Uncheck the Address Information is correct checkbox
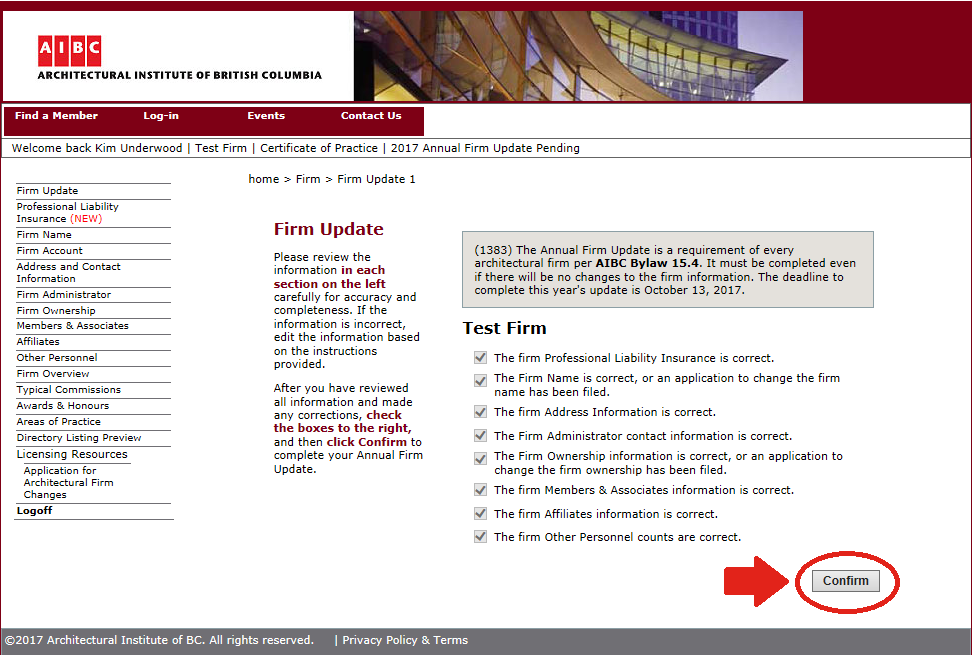Screen dimensions: 972x655 point(481,412)
